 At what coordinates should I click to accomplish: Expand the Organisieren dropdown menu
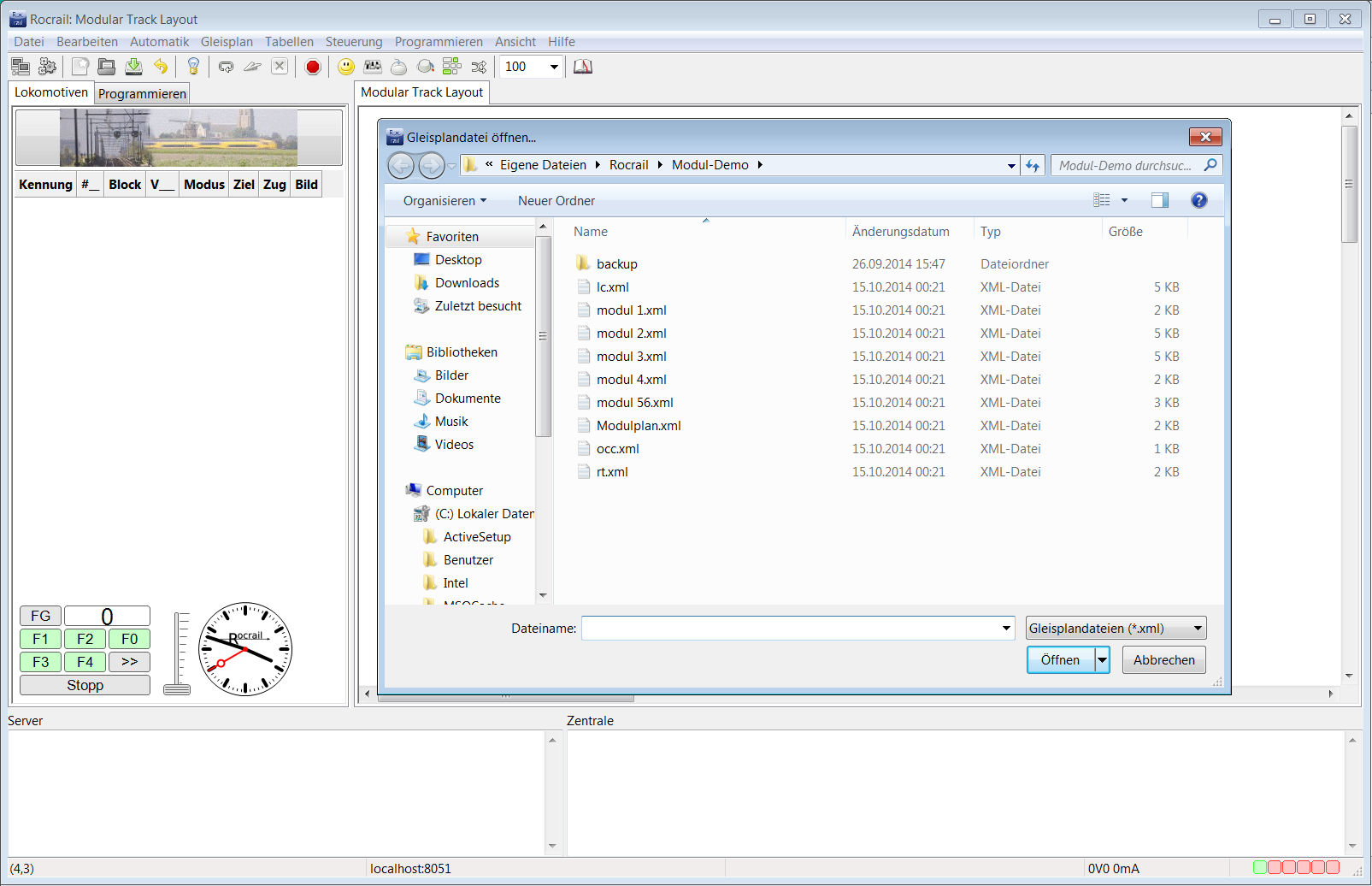tap(445, 201)
